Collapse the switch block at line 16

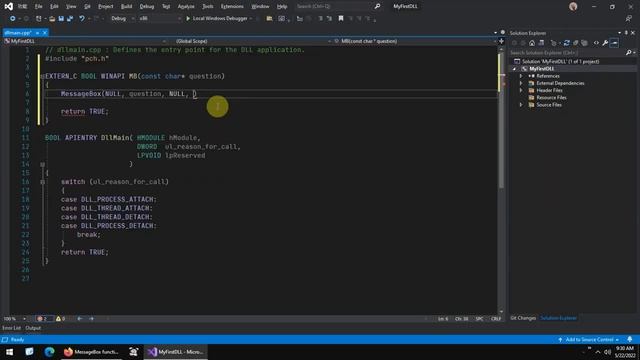pos(42,182)
